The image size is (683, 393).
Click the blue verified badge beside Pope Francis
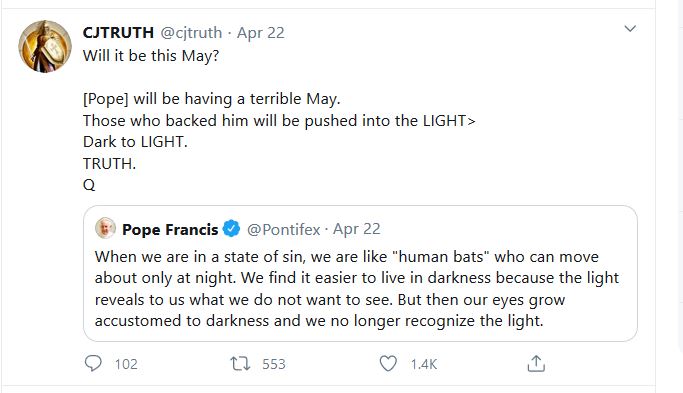pyautogui.click(x=231, y=229)
